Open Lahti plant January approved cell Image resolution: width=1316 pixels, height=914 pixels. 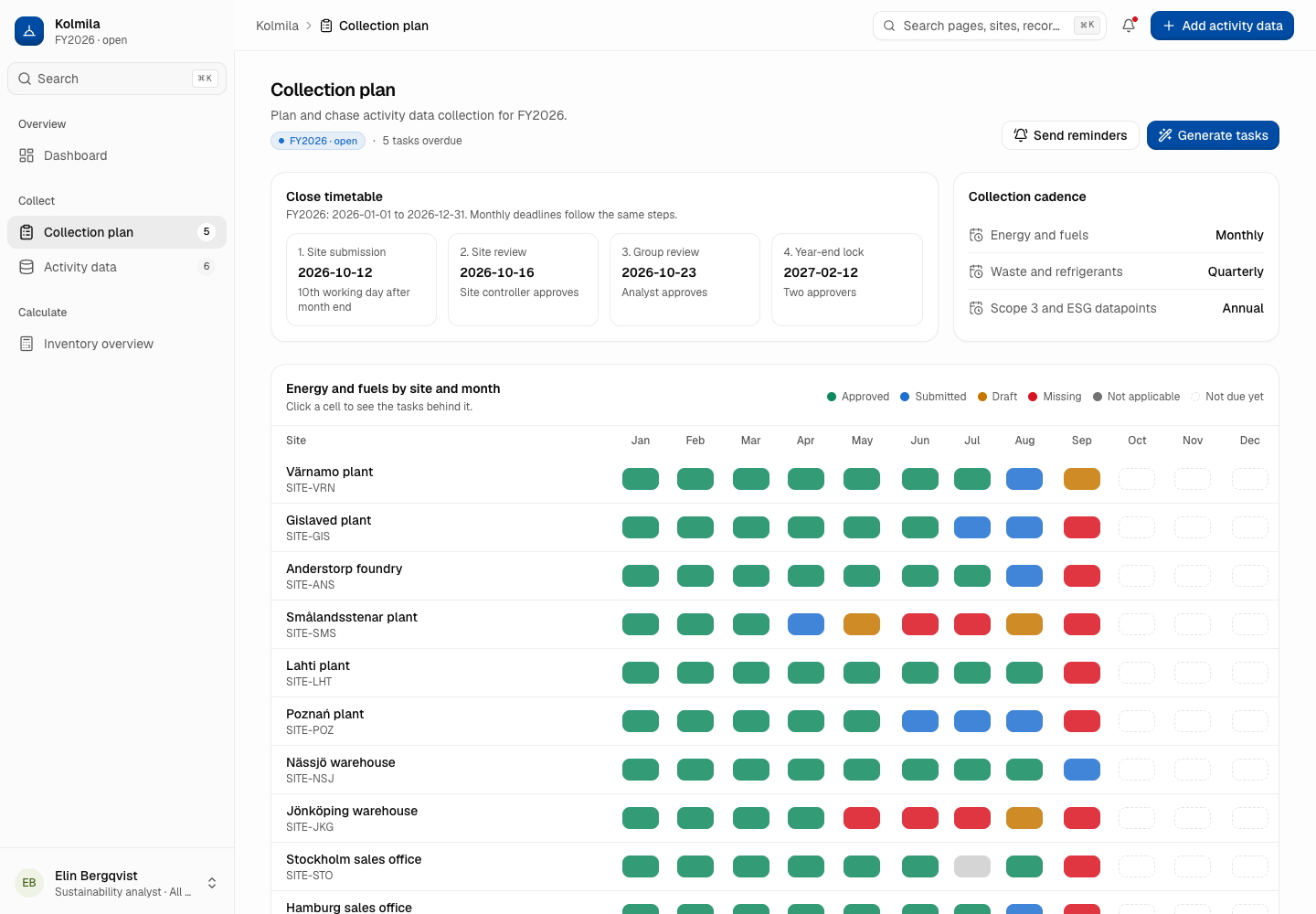tap(641, 673)
